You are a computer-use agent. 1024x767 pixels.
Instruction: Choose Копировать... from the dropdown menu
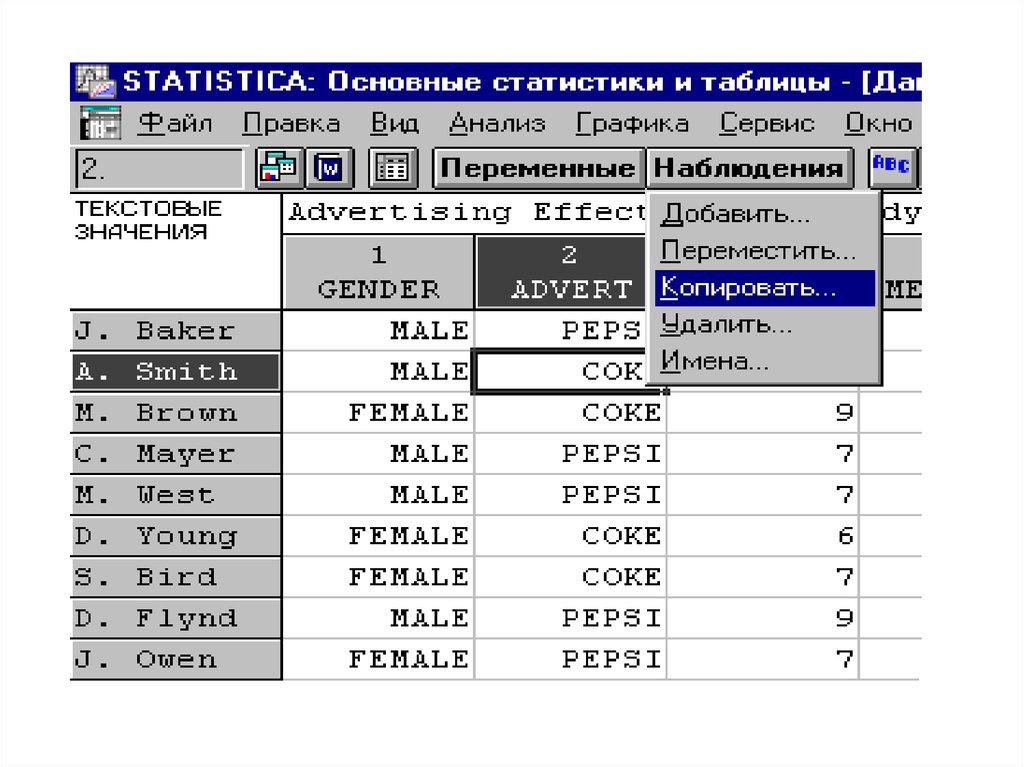tap(765, 287)
